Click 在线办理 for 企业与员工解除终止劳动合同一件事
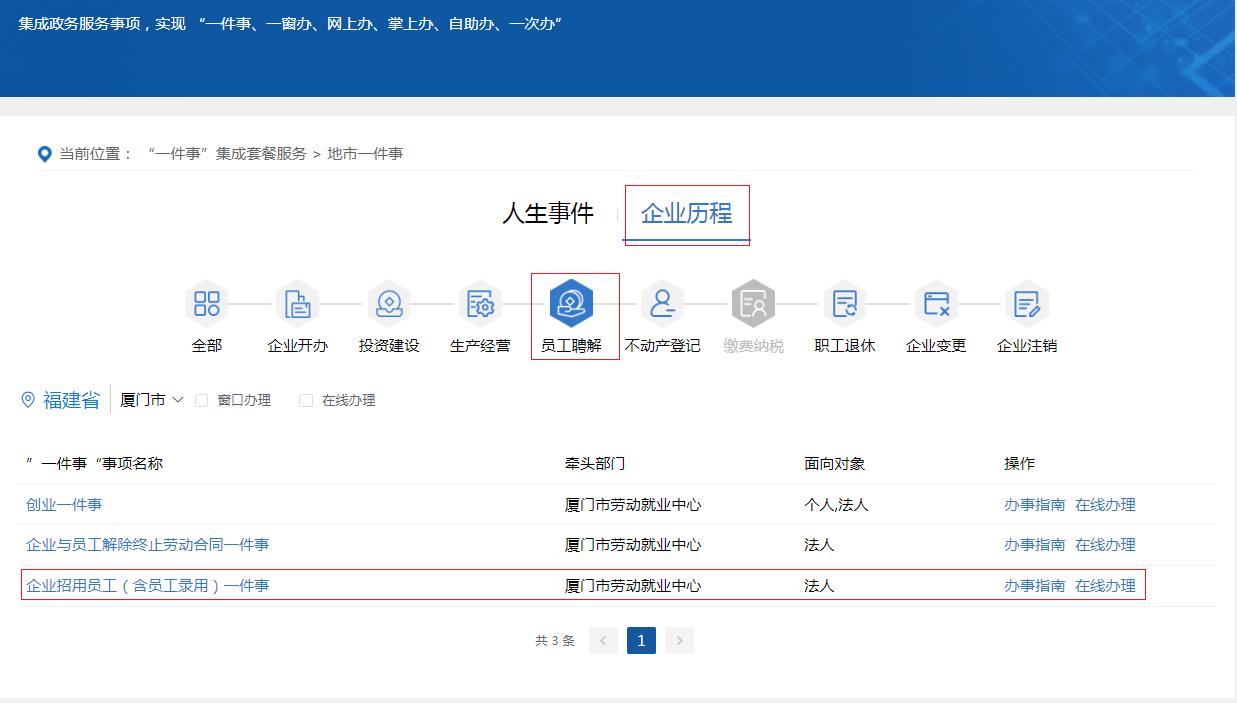The height and width of the screenshot is (703, 1237). point(1105,545)
